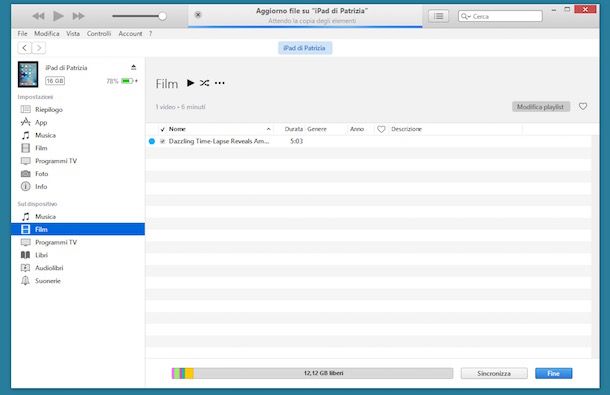610x395 pixels.
Task: Click the iPad di Patrizia device tab
Action: click(x=305, y=48)
